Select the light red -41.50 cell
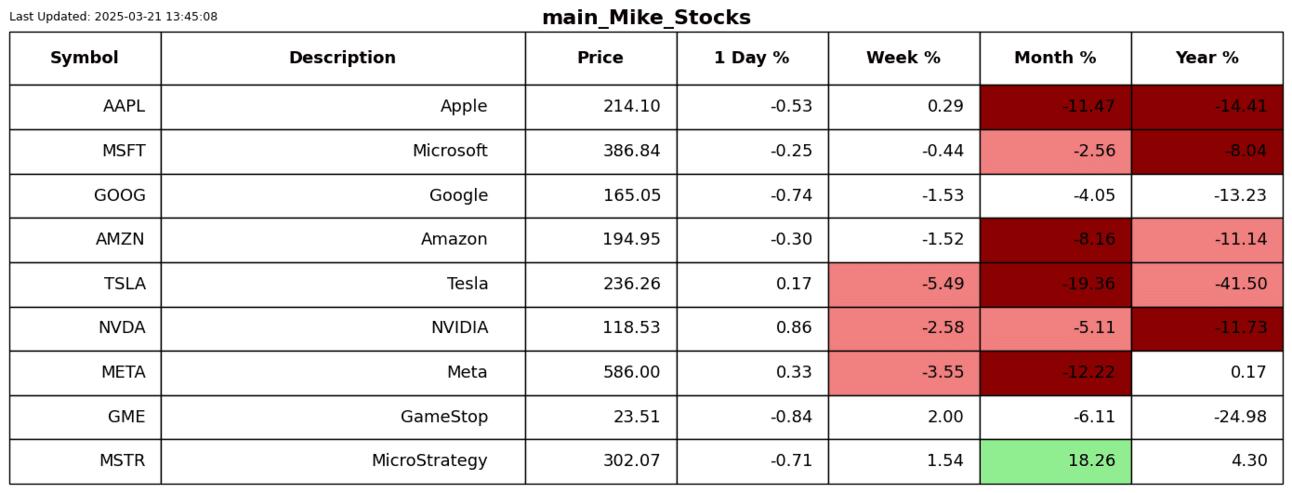The image size is (1292, 493). (x=1206, y=284)
